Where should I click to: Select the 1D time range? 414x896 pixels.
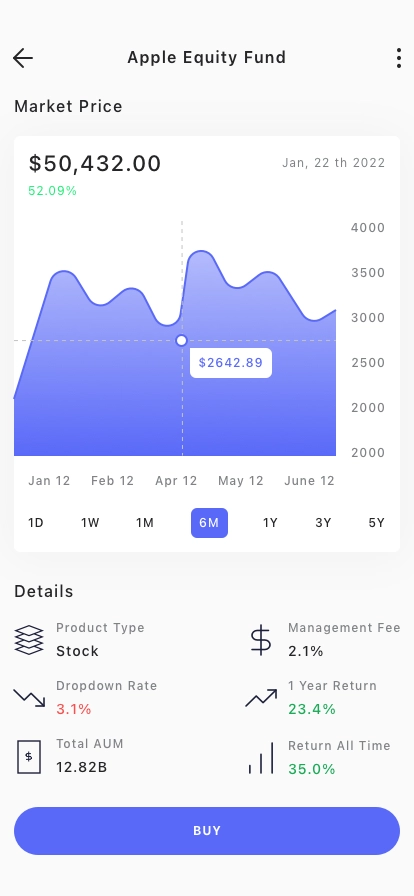pyautogui.click(x=36, y=523)
